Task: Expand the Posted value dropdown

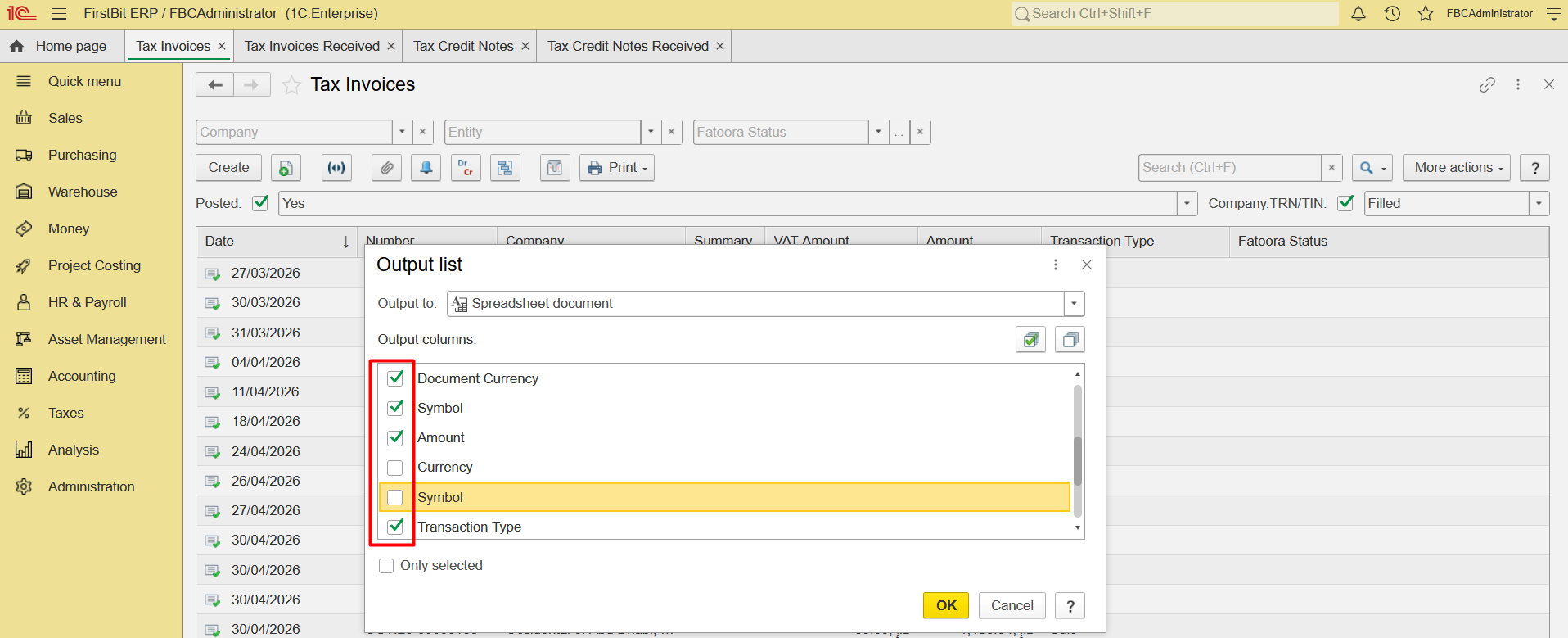Action: (1187, 204)
